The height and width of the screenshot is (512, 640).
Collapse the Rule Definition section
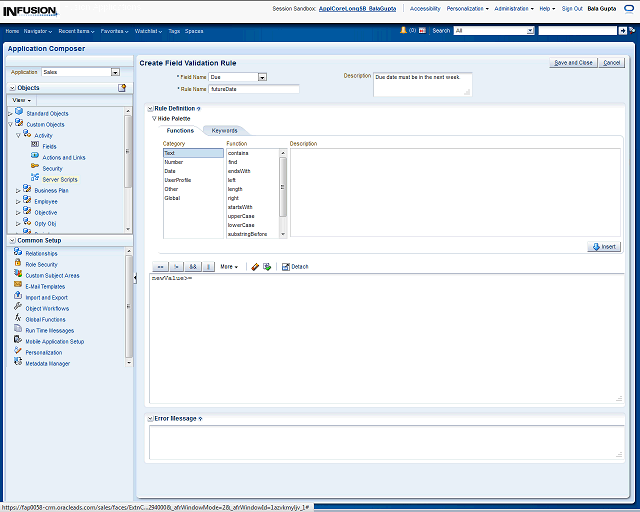click(x=150, y=107)
